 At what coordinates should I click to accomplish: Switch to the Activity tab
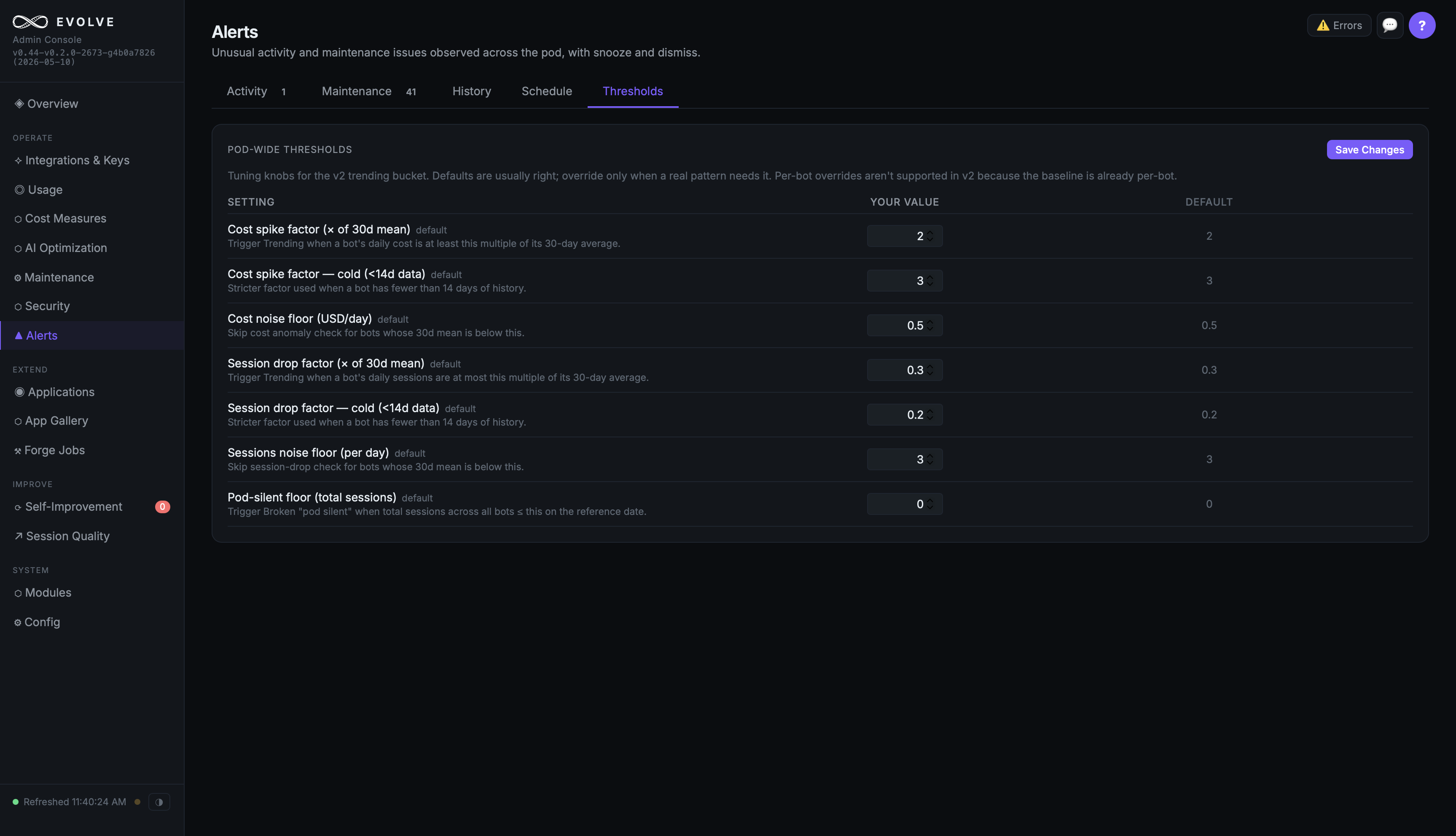(256, 91)
